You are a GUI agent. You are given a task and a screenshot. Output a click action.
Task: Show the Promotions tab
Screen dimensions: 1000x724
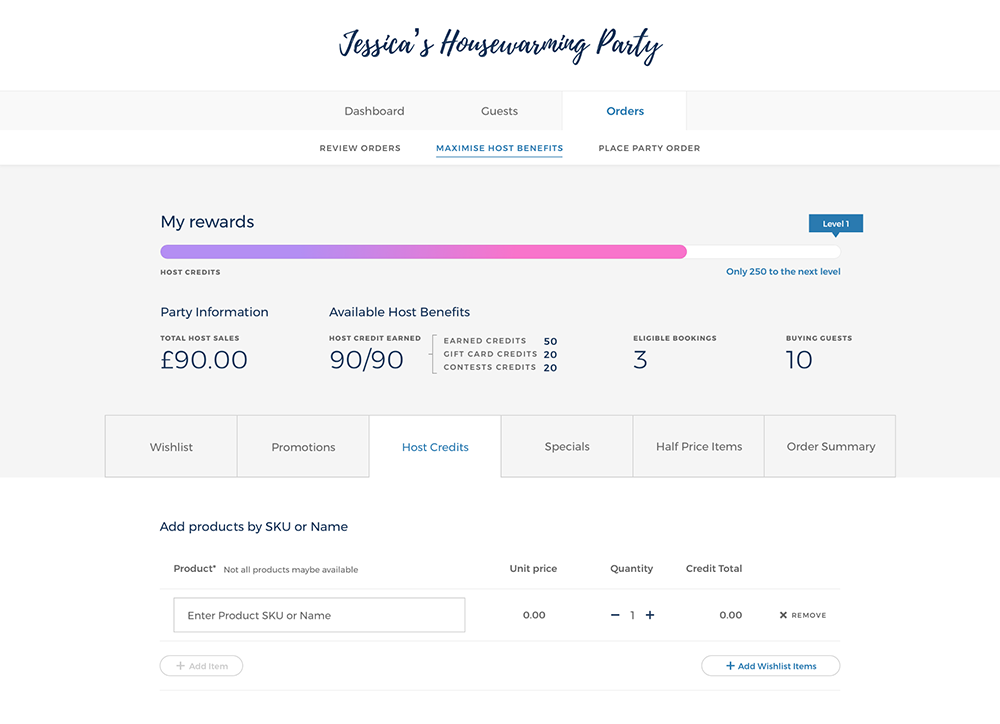click(303, 447)
